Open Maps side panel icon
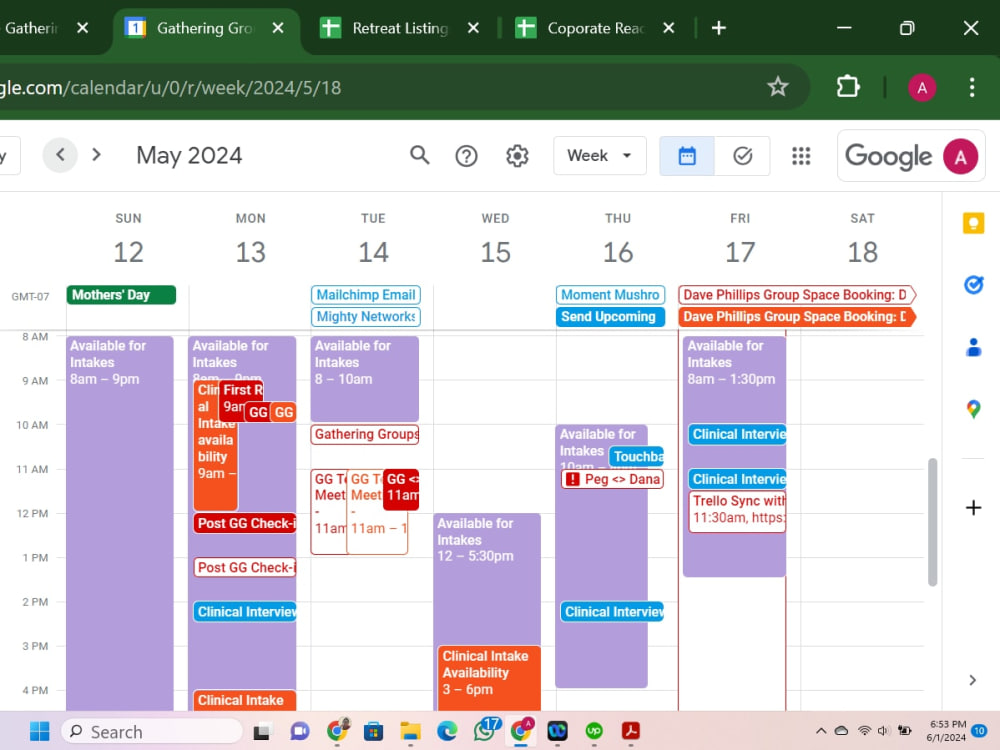The width and height of the screenshot is (1000, 750). (x=973, y=408)
